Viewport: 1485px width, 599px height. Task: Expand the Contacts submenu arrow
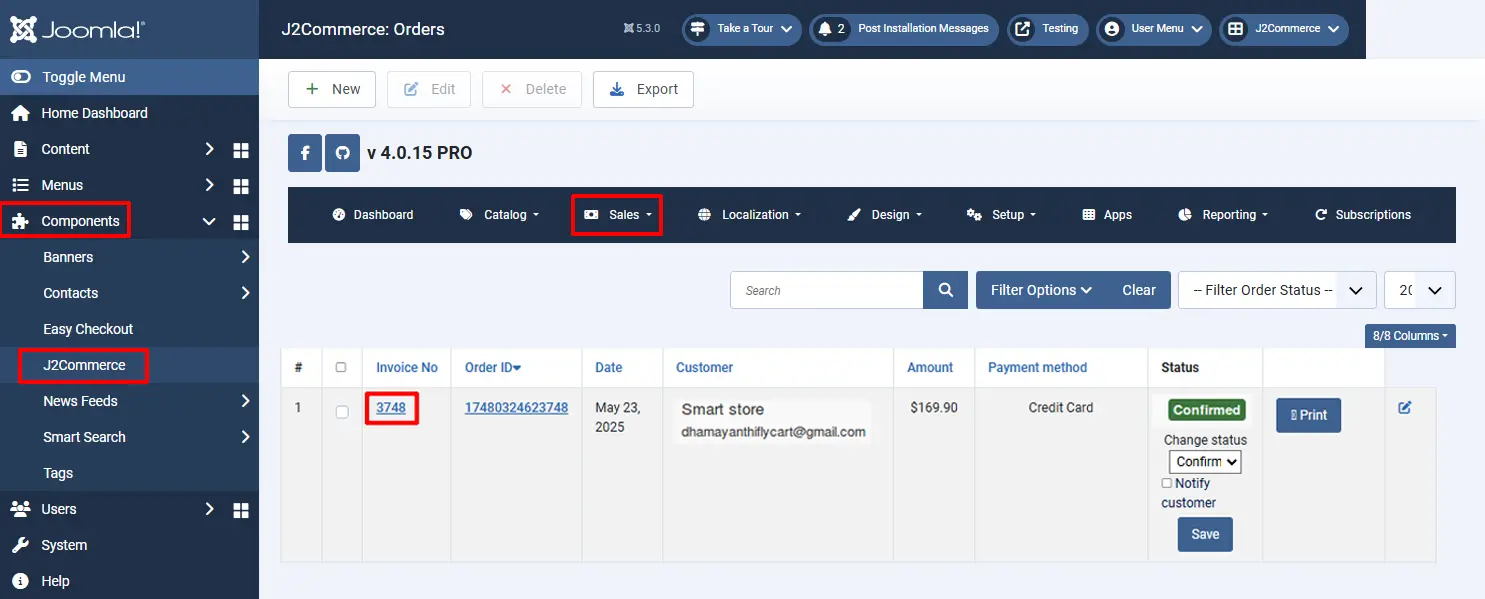[x=246, y=293]
